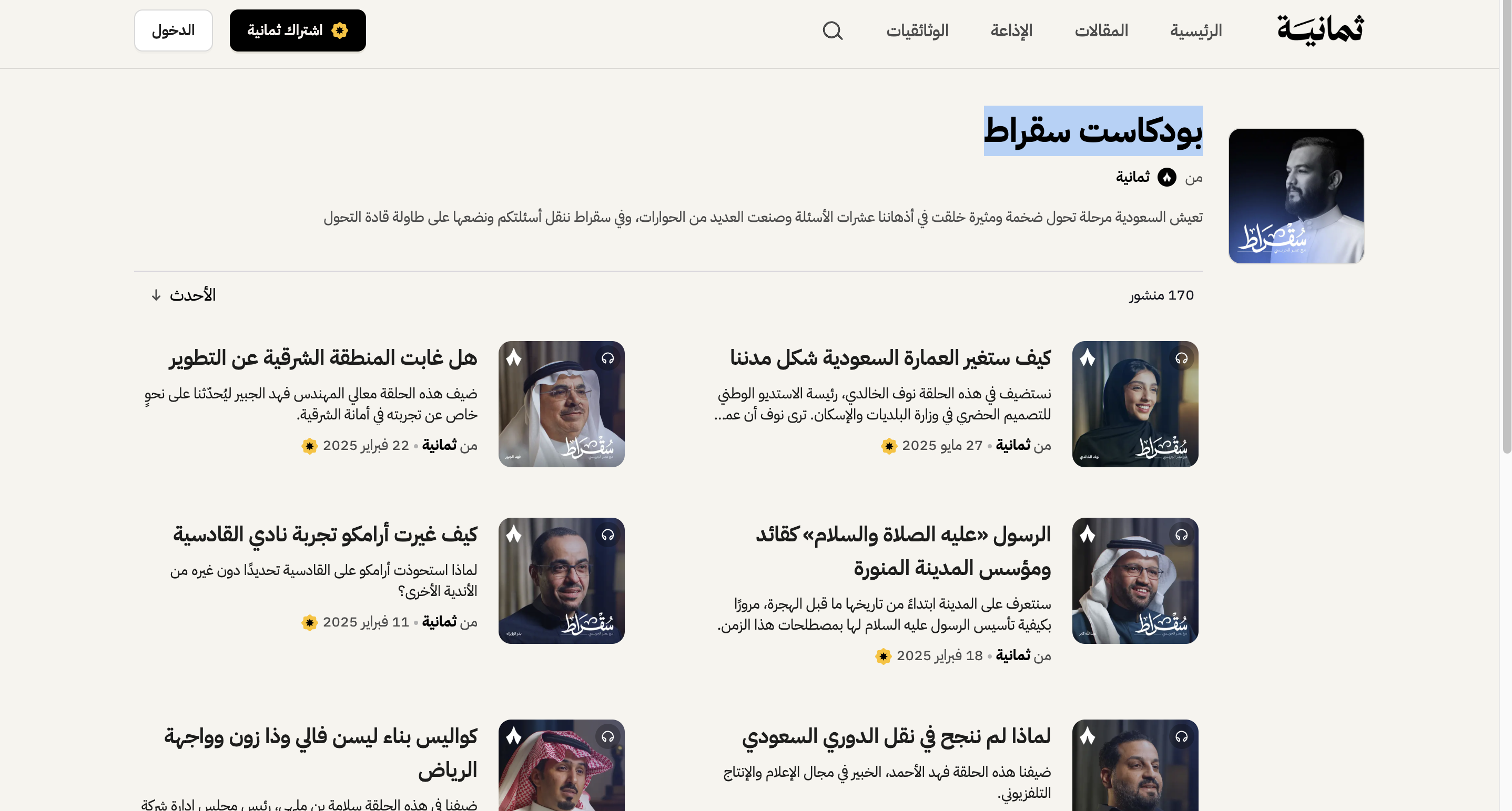Viewport: 1512px width, 811px height.
Task: Open episode لماذا لم ننجح في نقل الدوري السعودي
Action: point(896,736)
